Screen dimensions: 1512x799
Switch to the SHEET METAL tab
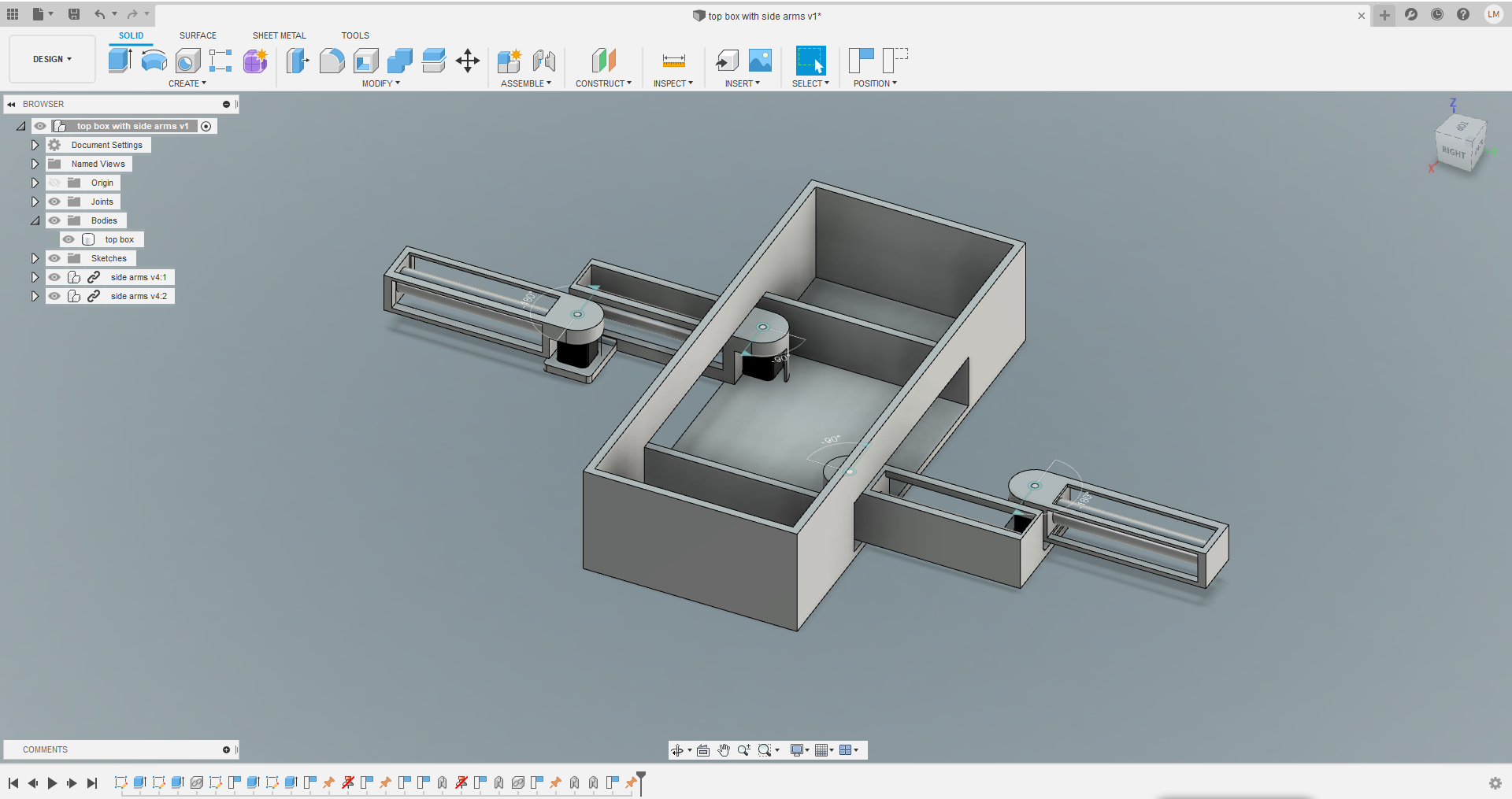tap(280, 35)
